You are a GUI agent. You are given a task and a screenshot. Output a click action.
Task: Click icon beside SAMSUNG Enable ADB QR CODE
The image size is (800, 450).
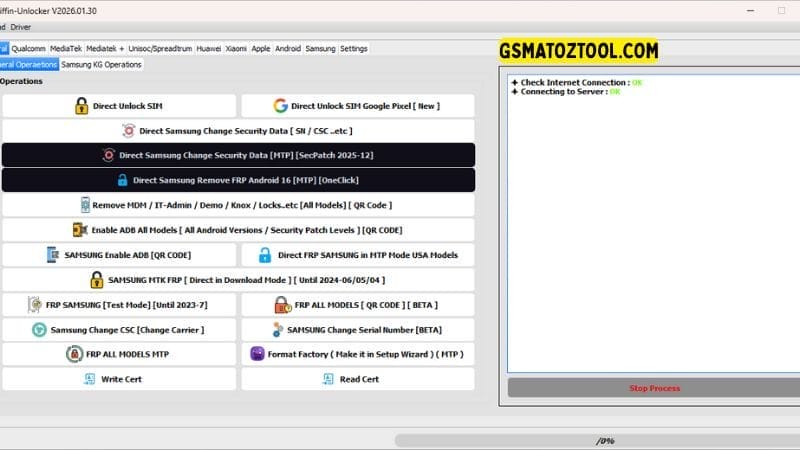[53, 255]
